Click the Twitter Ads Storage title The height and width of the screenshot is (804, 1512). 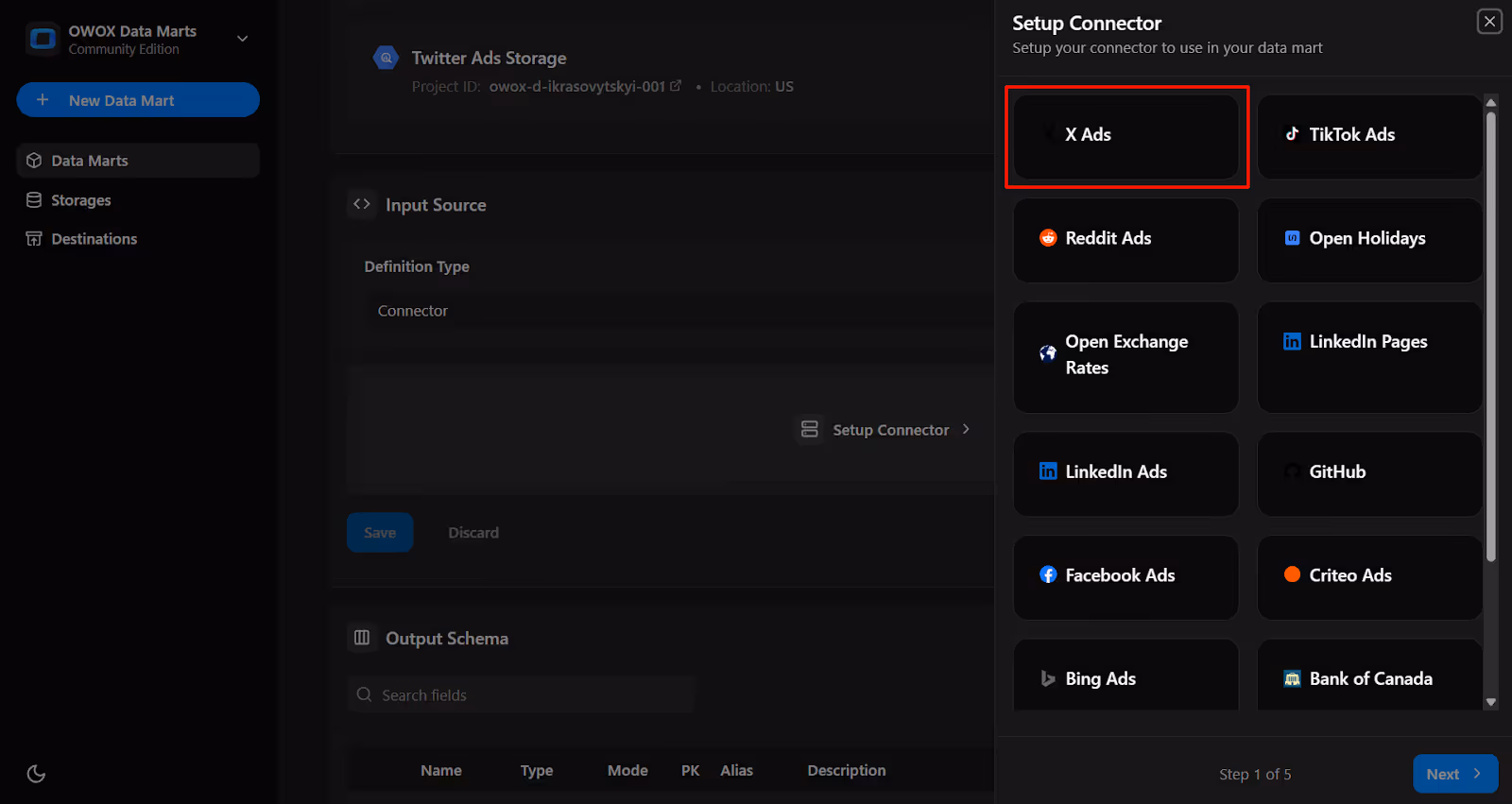point(489,58)
